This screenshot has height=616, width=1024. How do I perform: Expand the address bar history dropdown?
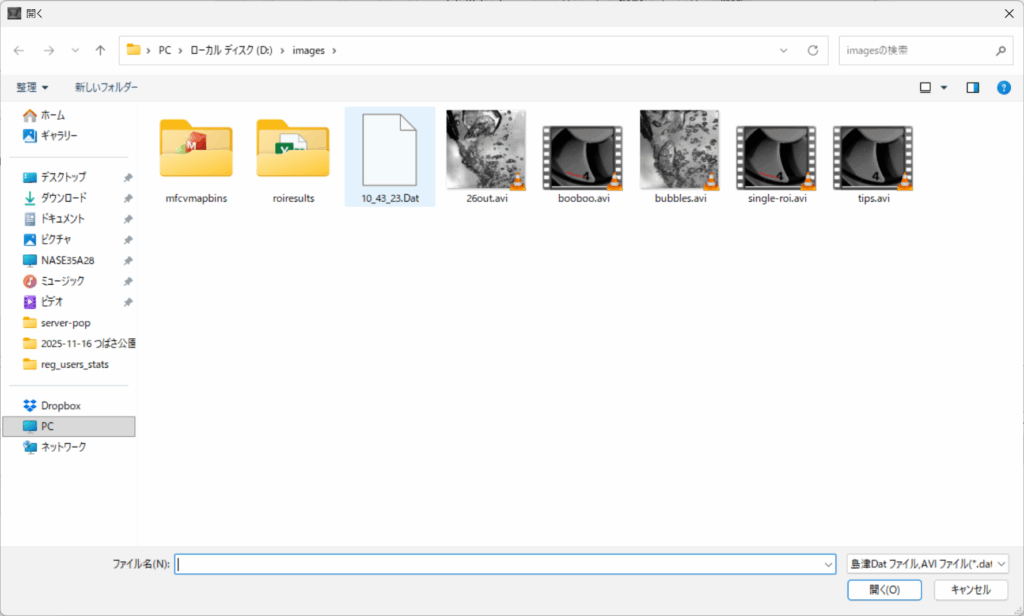pos(784,50)
